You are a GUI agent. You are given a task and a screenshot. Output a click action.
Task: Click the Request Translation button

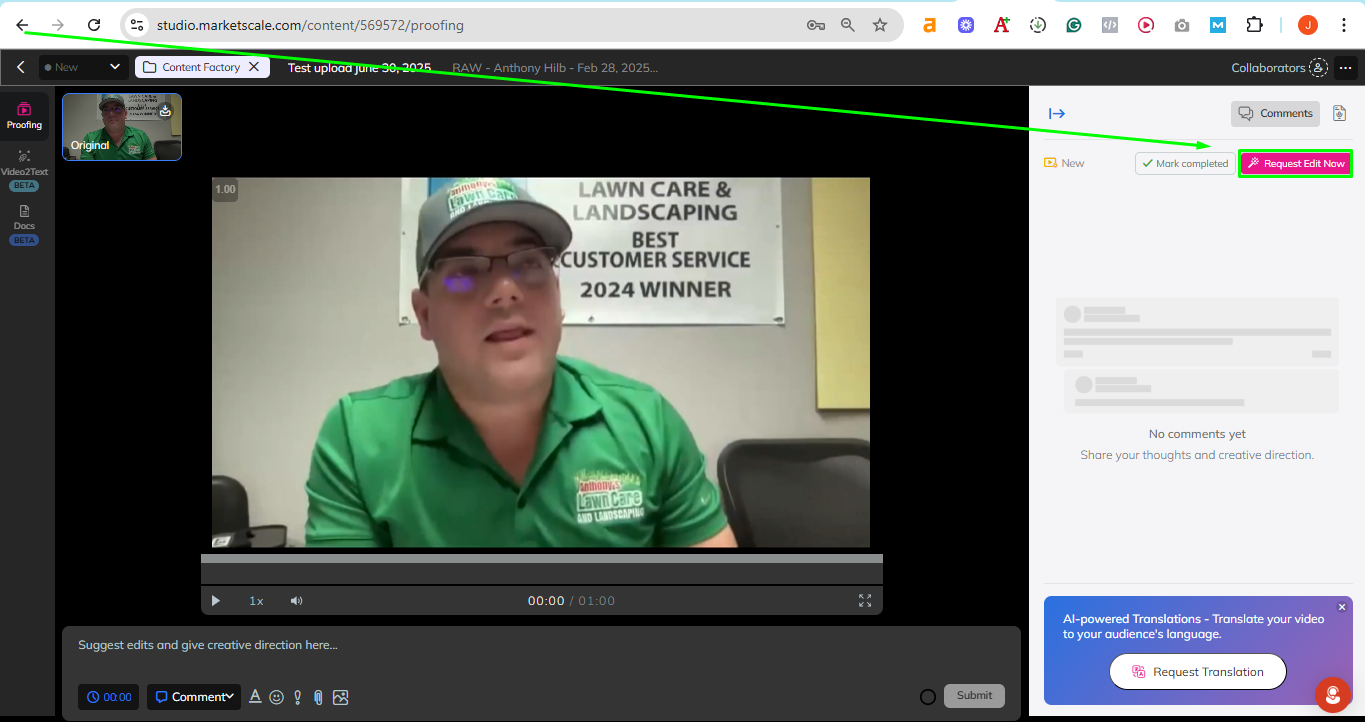click(x=1198, y=672)
